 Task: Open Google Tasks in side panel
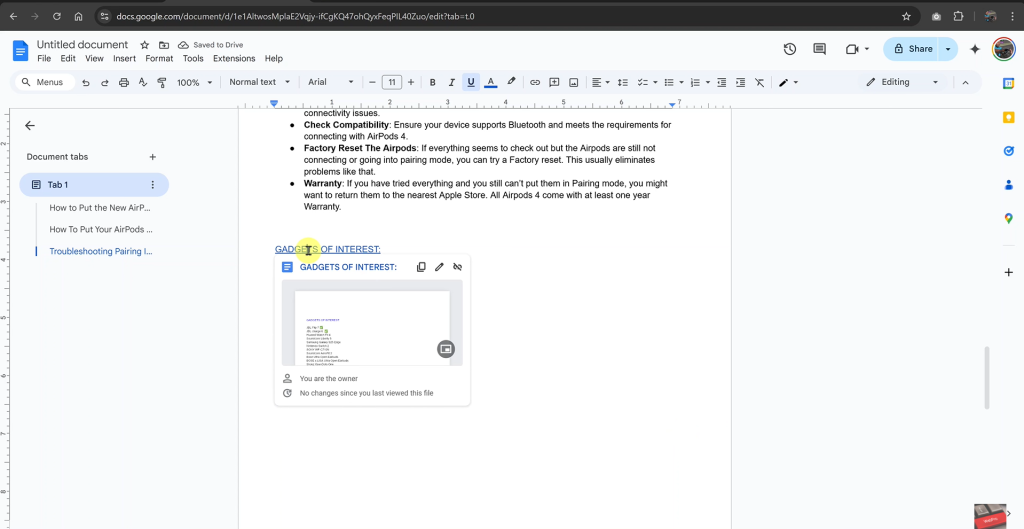(1008, 151)
